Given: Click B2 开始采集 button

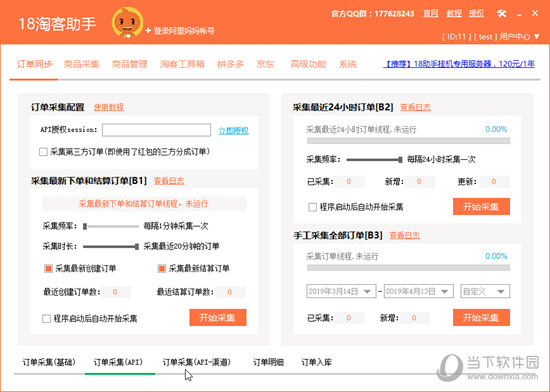Looking at the screenshot, I should [x=481, y=207].
